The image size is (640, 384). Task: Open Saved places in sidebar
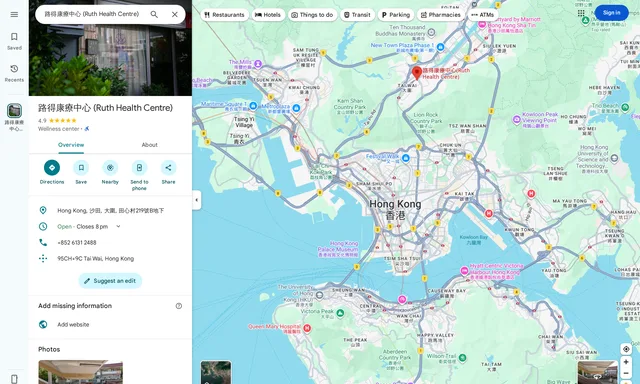pos(14,41)
